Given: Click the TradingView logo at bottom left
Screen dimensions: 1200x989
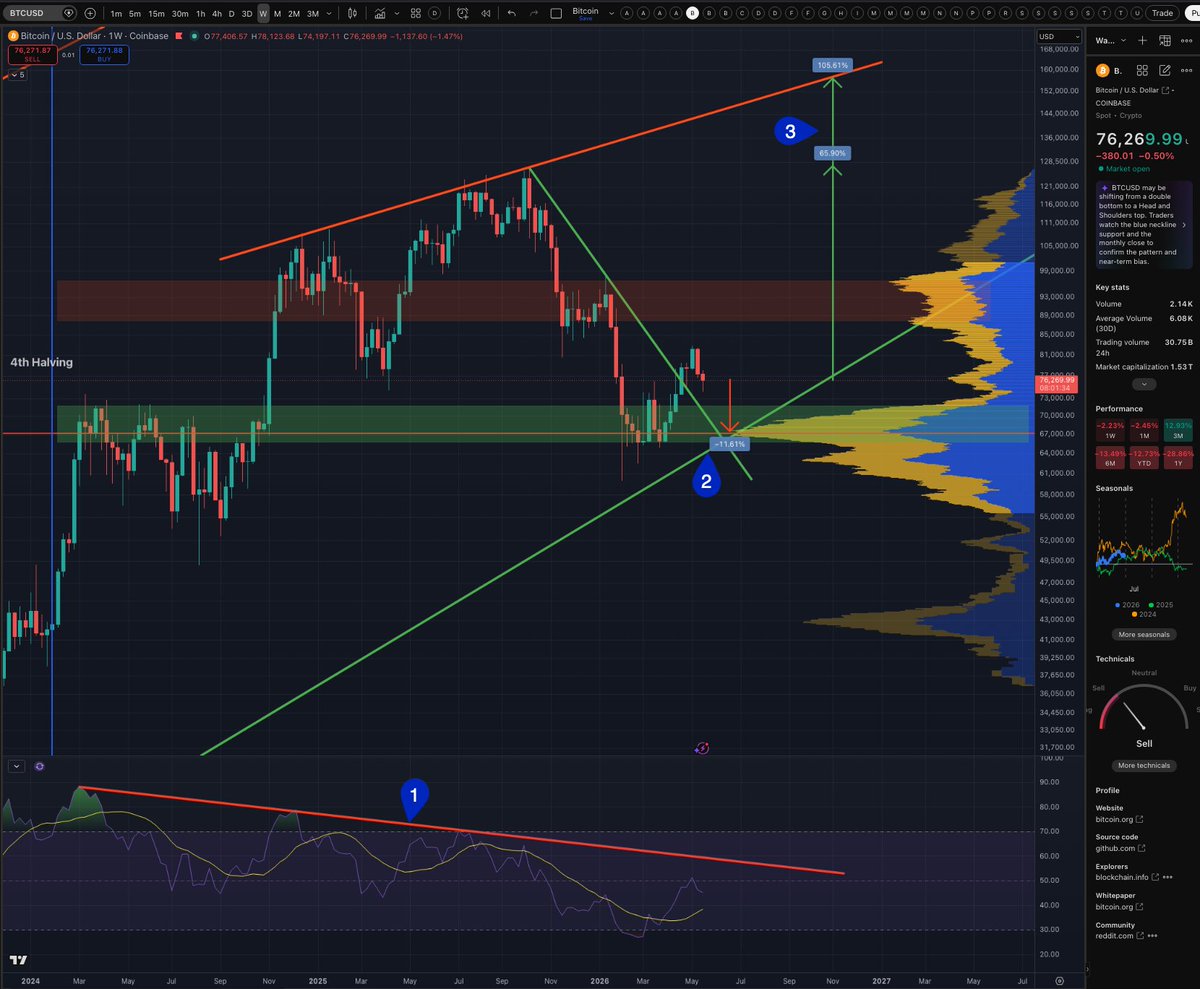Looking at the screenshot, I should pyautogui.click(x=19, y=960).
